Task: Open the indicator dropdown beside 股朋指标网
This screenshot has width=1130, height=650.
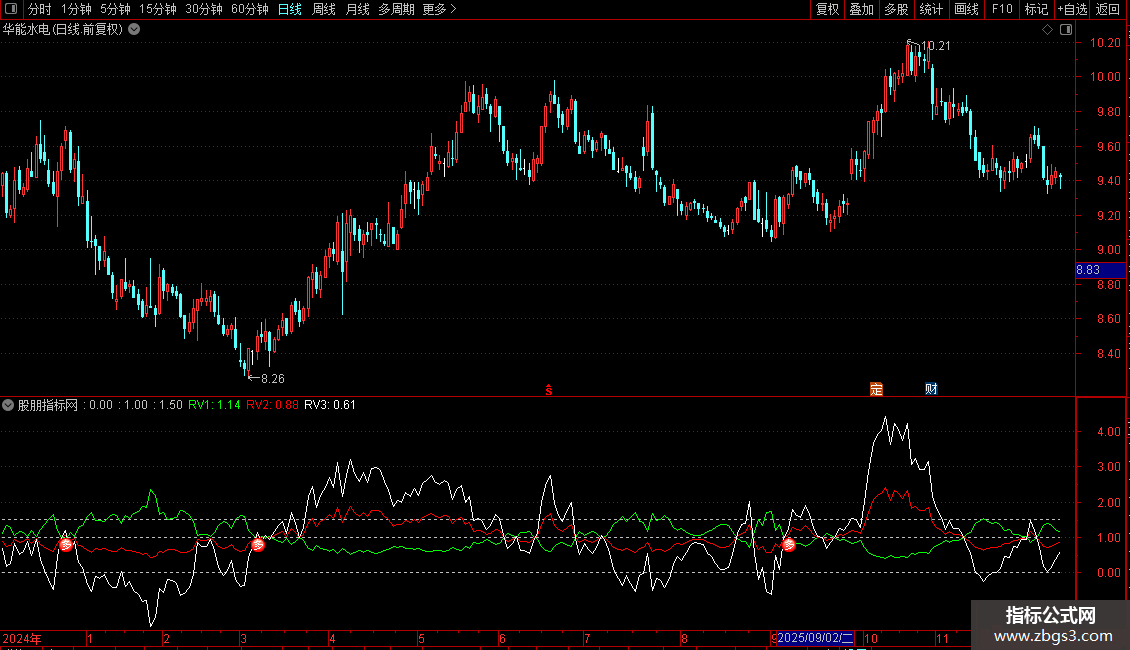Action: [8, 405]
